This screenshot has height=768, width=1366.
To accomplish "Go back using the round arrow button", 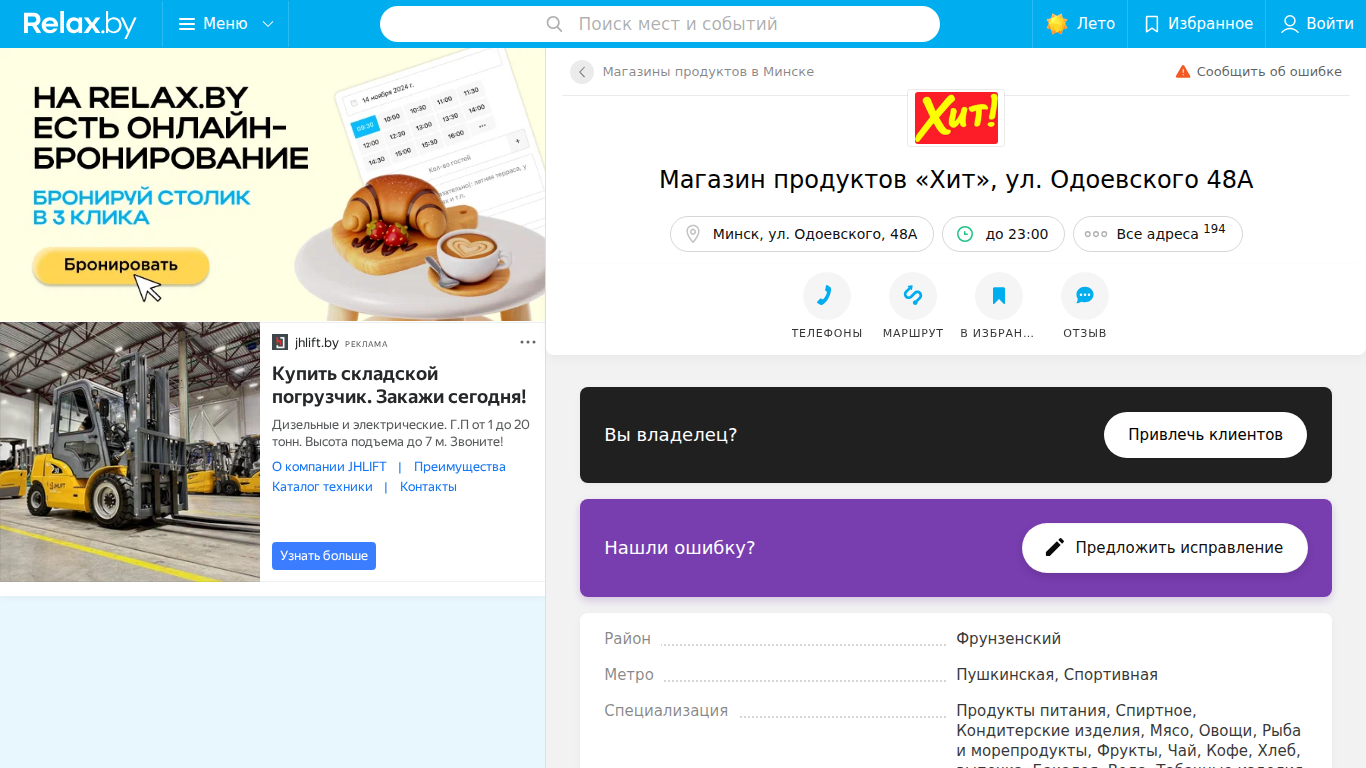I will click(582, 72).
